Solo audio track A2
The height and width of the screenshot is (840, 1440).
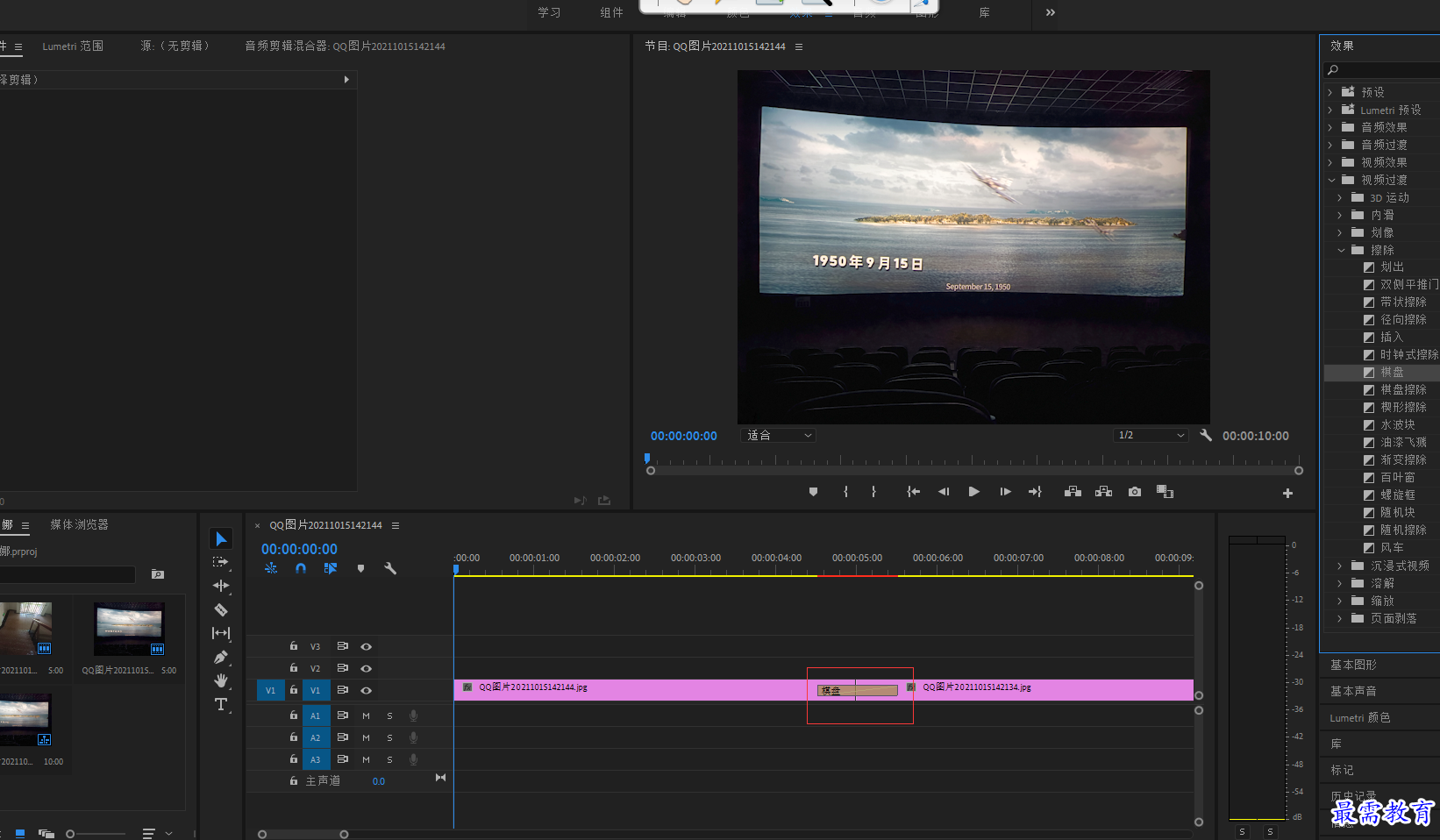point(389,737)
